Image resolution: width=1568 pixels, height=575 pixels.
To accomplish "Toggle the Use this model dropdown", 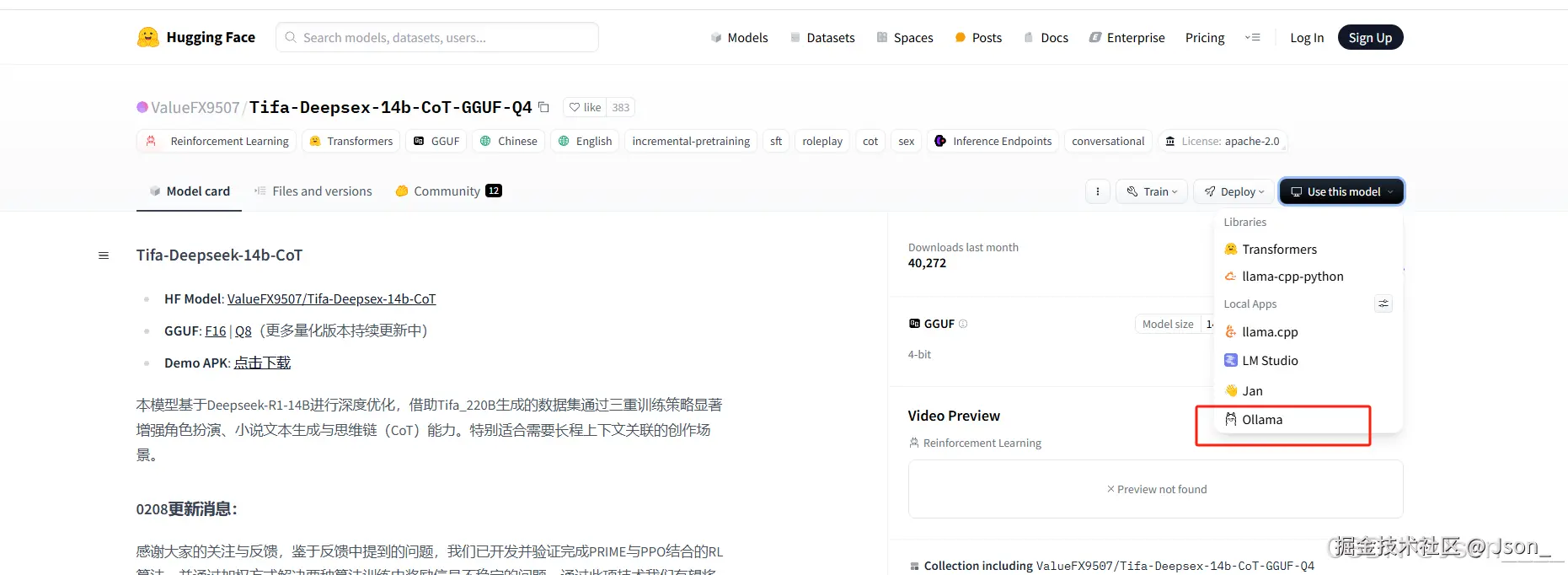I will click(1341, 191).
